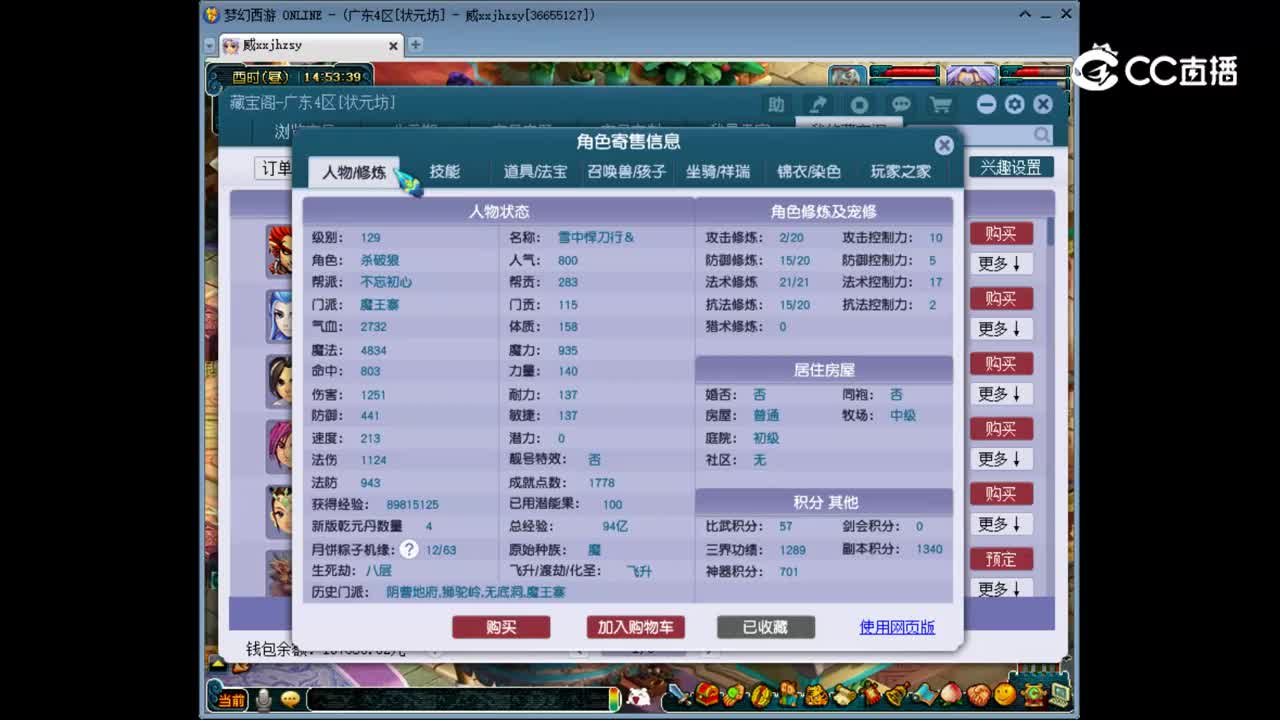The image size is (1280, 720).
Task: Click the 购买 button at the dialog bottom
Action: point(501,627)
